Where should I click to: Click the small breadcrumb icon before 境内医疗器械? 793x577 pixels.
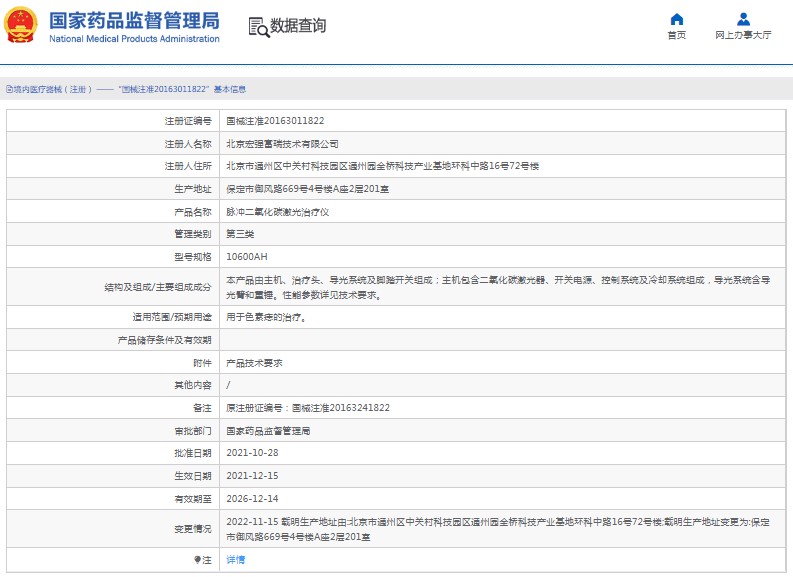[7, 89]
